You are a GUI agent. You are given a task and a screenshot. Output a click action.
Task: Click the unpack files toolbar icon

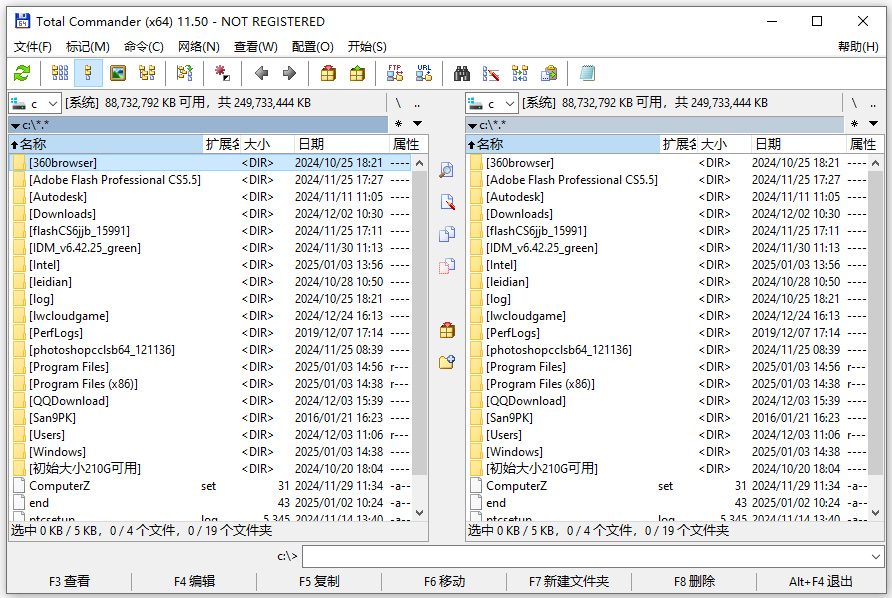click(357, 73)
